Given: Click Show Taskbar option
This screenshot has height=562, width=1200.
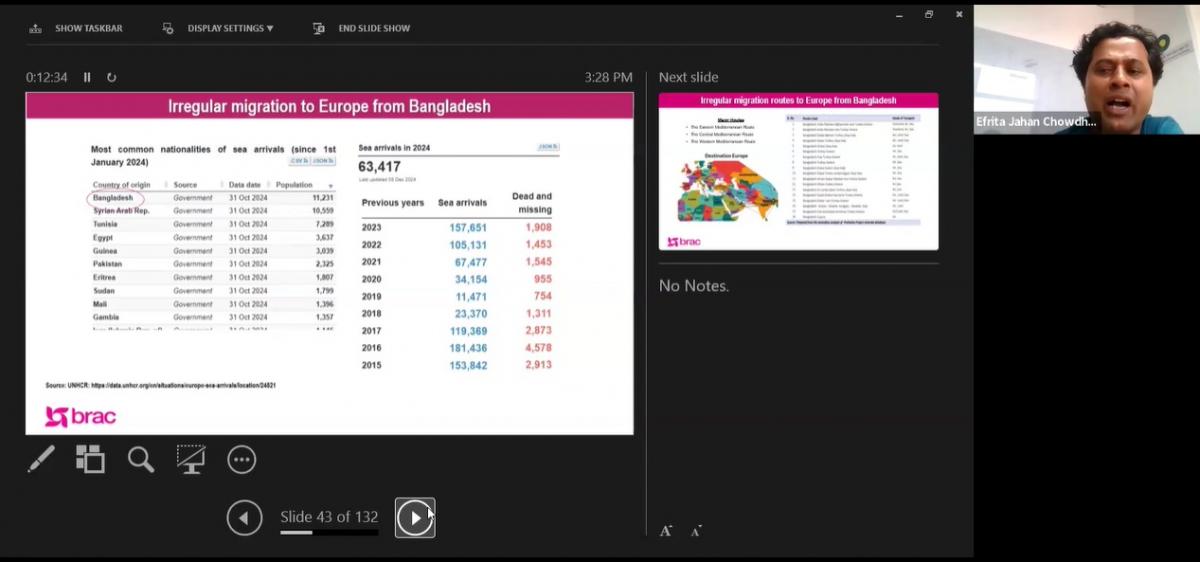Looking at the screenshot, I should click(77, 28).
